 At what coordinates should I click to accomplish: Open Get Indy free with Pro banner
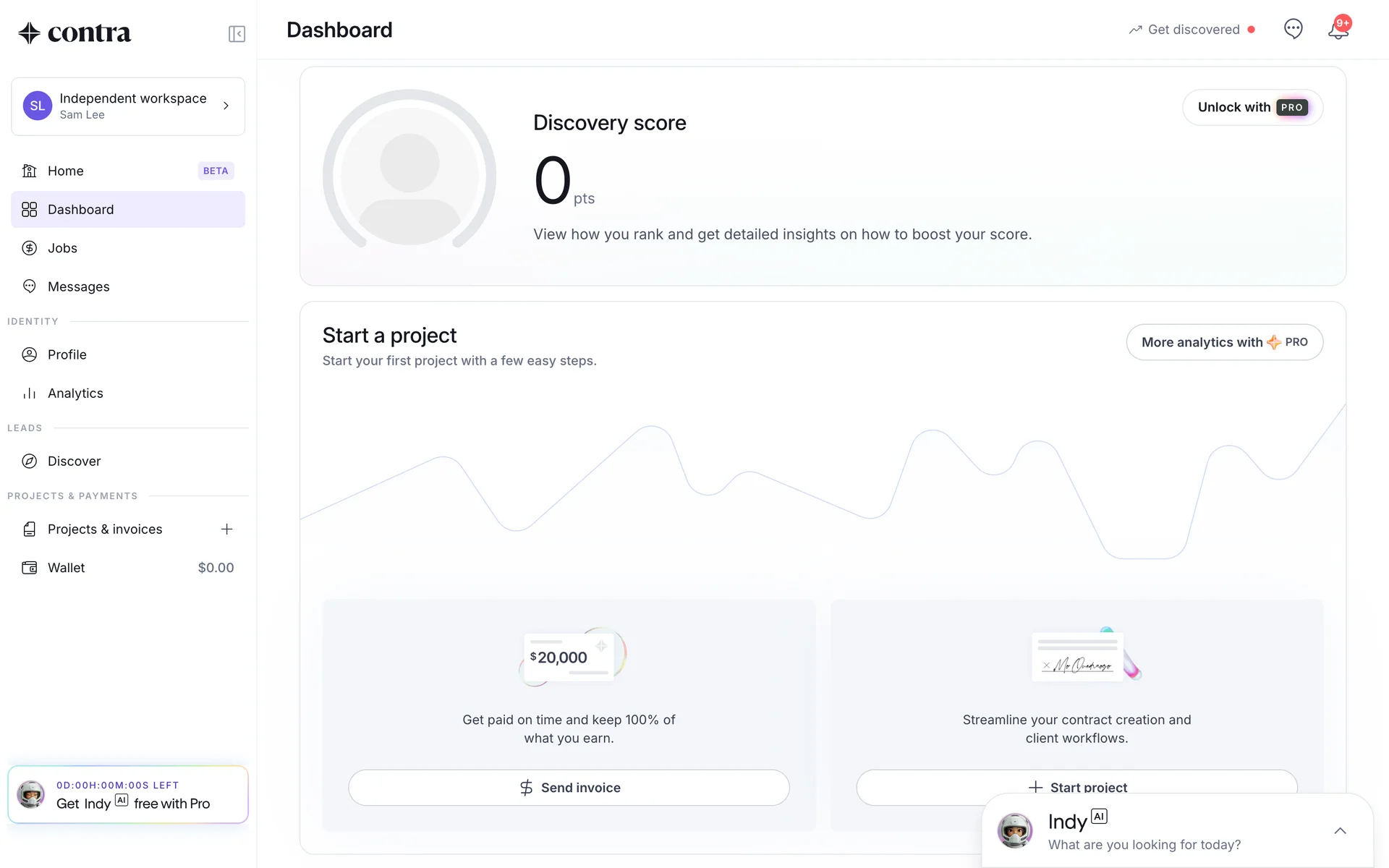click(128, 795)
